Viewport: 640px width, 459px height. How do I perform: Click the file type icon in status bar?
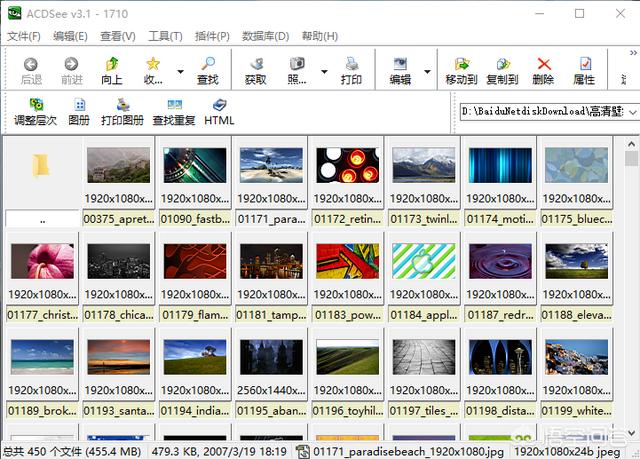(302, 452)
